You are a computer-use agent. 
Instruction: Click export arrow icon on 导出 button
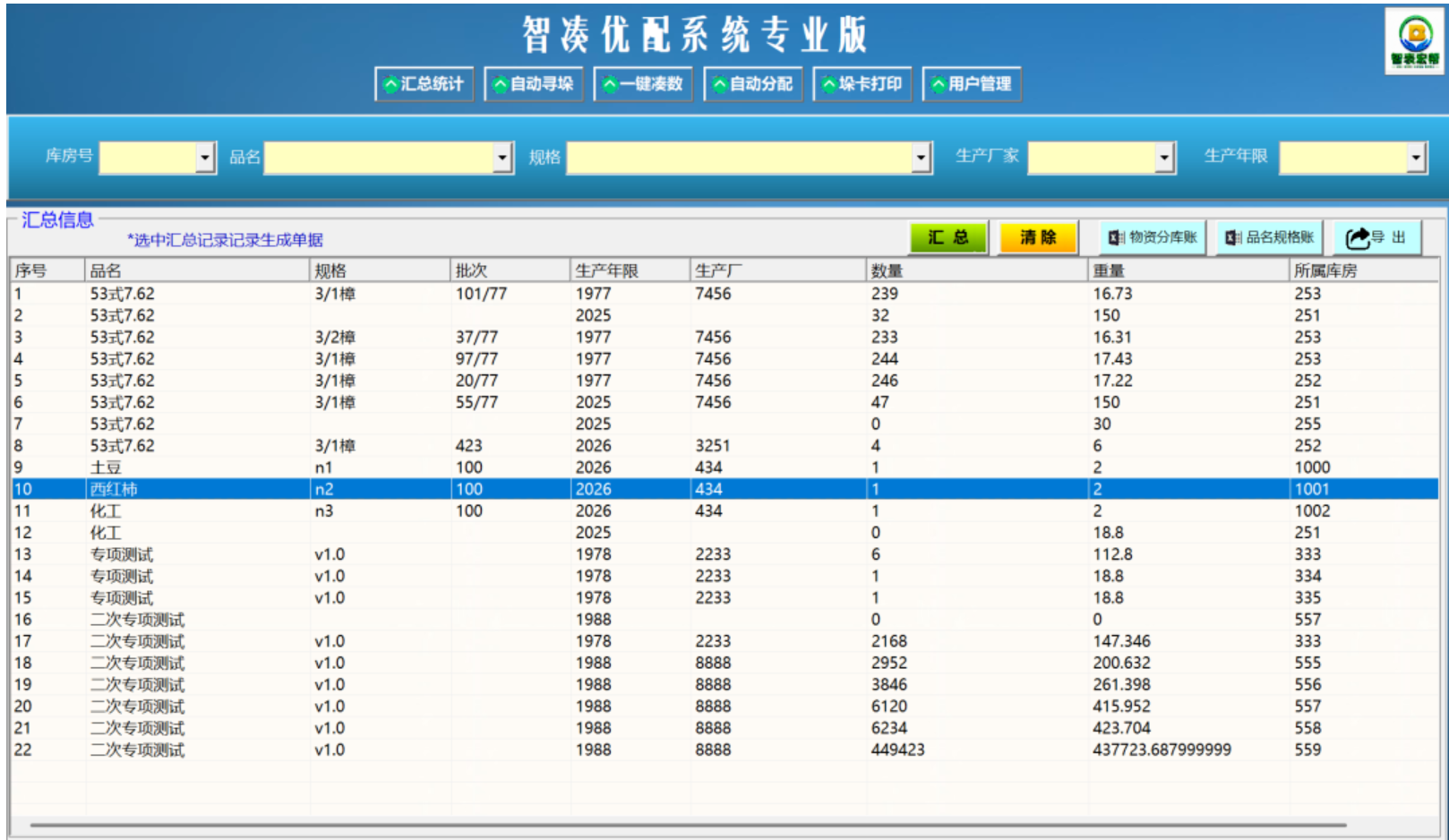click(x=1358, y=237)
